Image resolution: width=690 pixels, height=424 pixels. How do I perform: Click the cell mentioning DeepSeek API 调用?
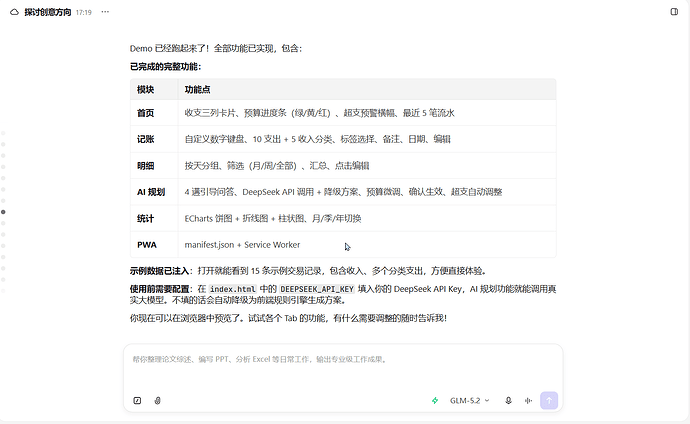[367, 192]
